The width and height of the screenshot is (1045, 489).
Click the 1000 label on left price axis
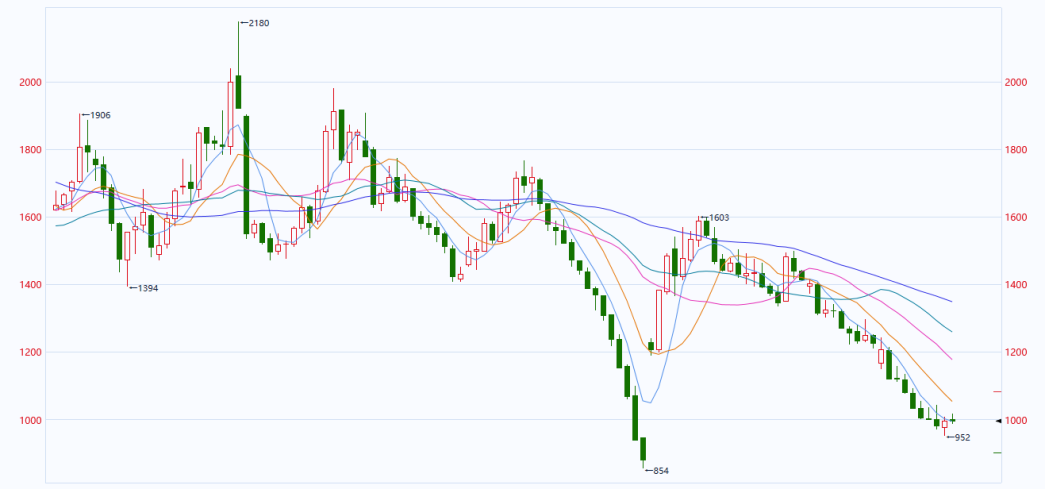click(x=31, y=420)
